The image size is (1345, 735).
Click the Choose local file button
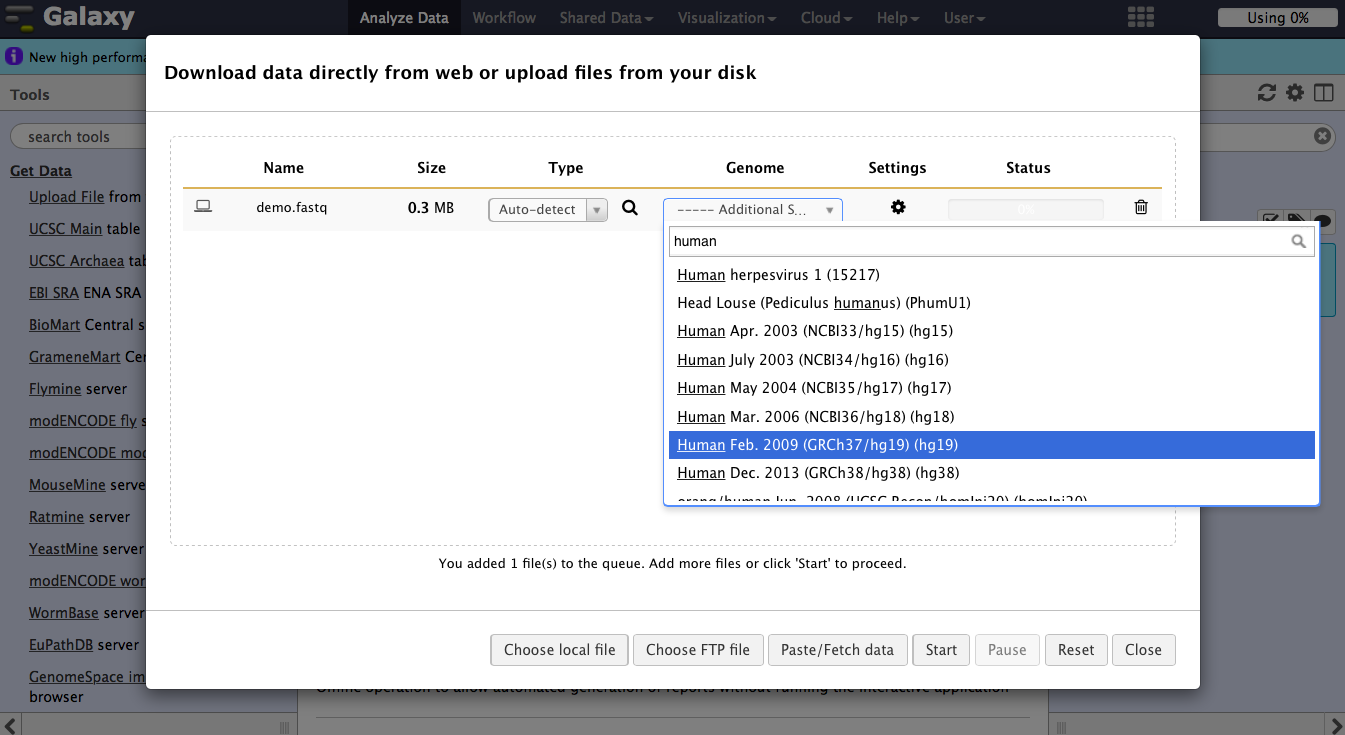click(559, 650)
